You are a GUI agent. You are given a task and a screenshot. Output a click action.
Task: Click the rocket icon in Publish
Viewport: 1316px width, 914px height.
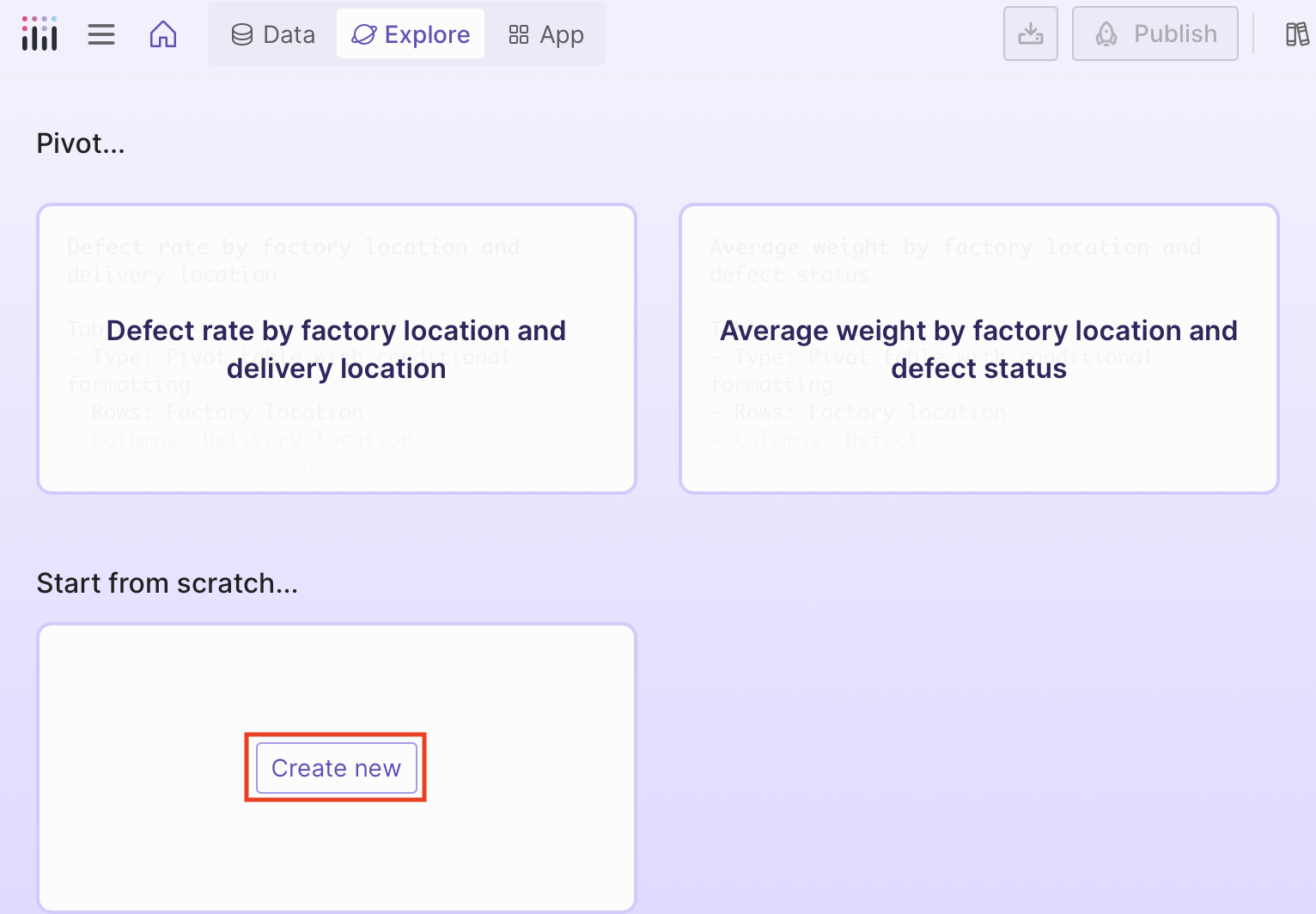[1106, 34]
